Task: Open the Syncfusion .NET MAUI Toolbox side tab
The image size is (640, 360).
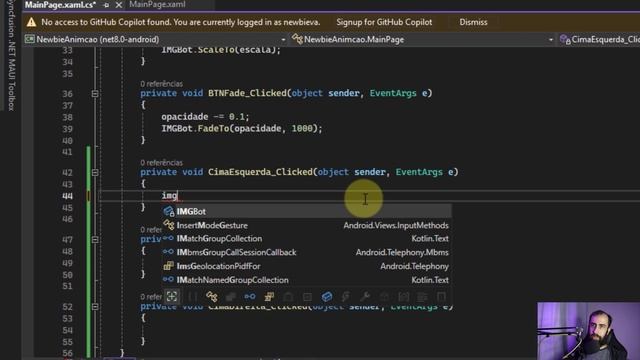Action: pyautogui.click(x=11, y=55)
